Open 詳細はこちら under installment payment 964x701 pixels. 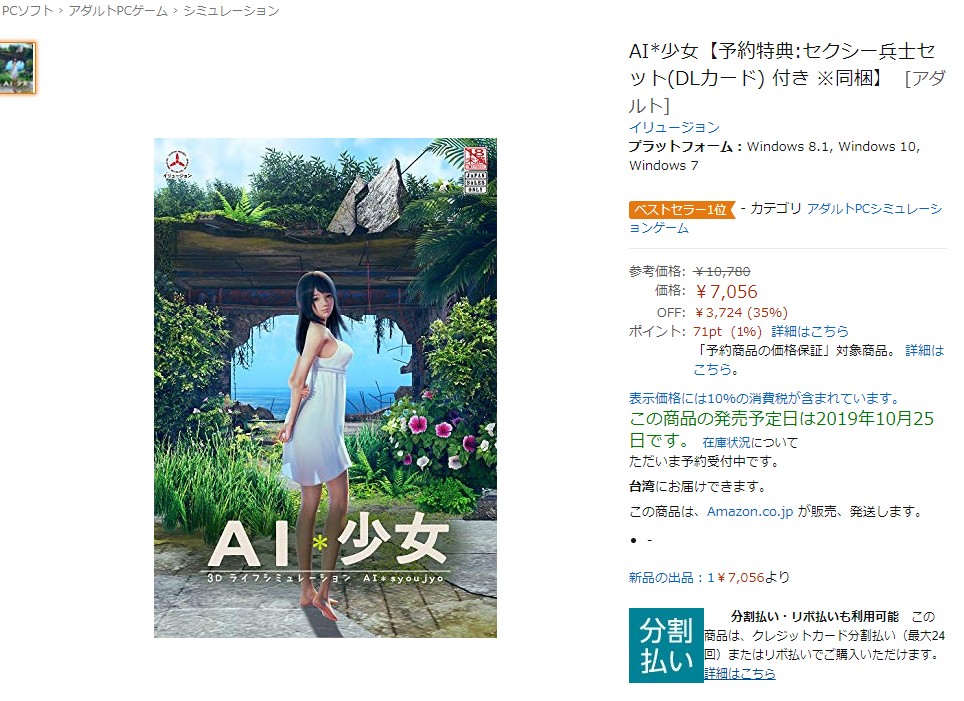[x=740, y=673]
